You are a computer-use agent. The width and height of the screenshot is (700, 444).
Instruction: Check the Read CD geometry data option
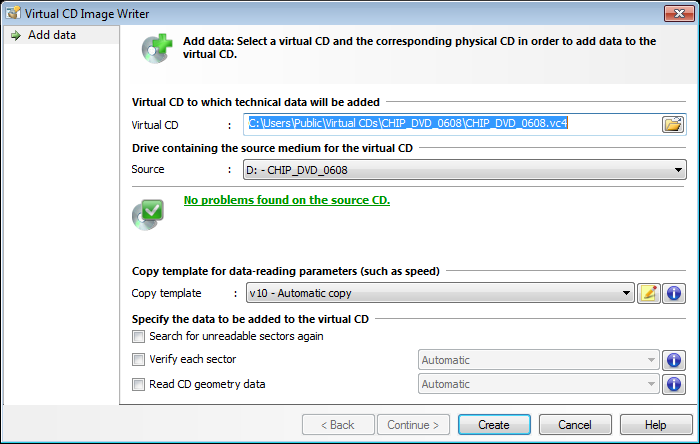(x=138, y=384)
